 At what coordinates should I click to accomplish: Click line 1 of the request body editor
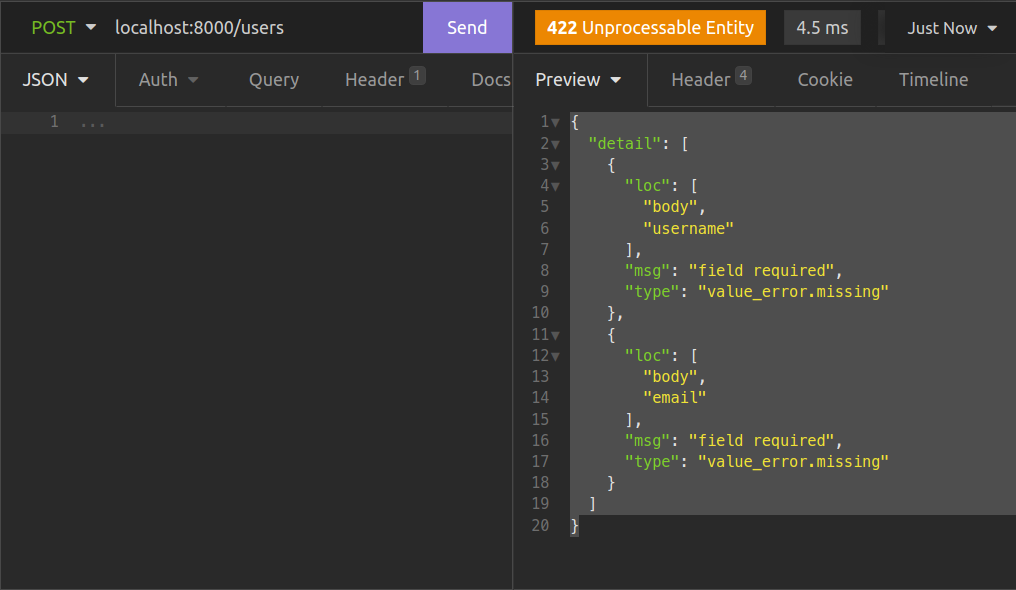[256, 122]
